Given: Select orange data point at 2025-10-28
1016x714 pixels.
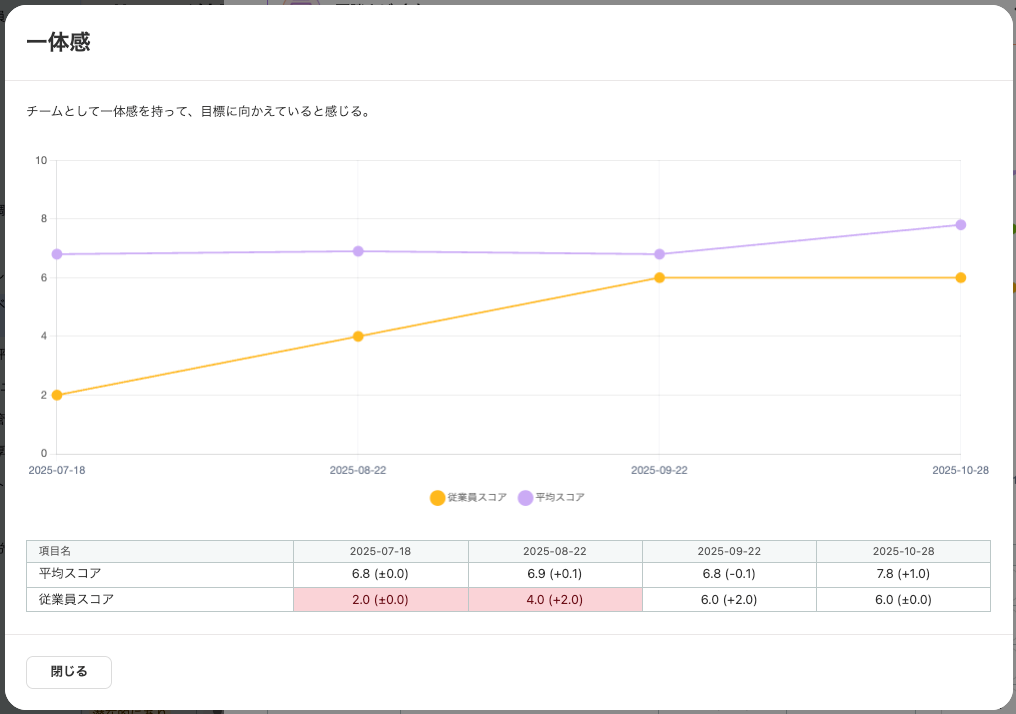Looking at the screenshot, I should tap(961, 277).
